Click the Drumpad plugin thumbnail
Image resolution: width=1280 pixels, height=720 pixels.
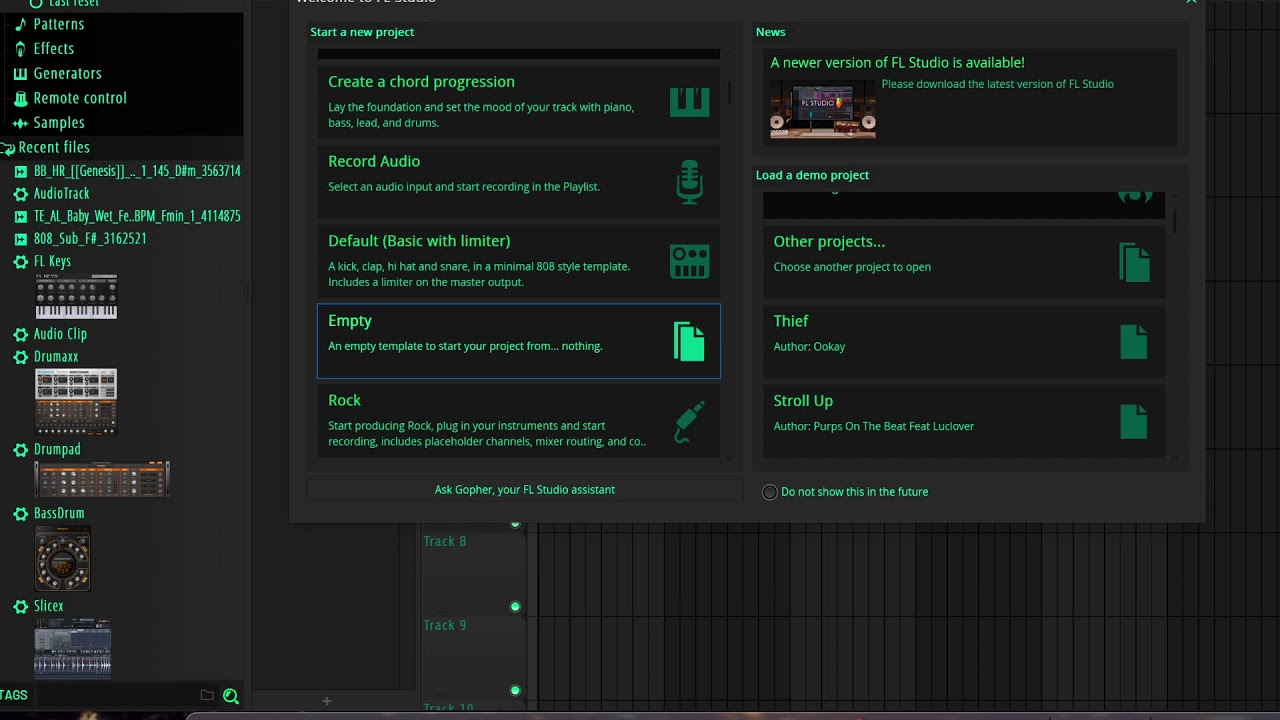pos(102,479)
